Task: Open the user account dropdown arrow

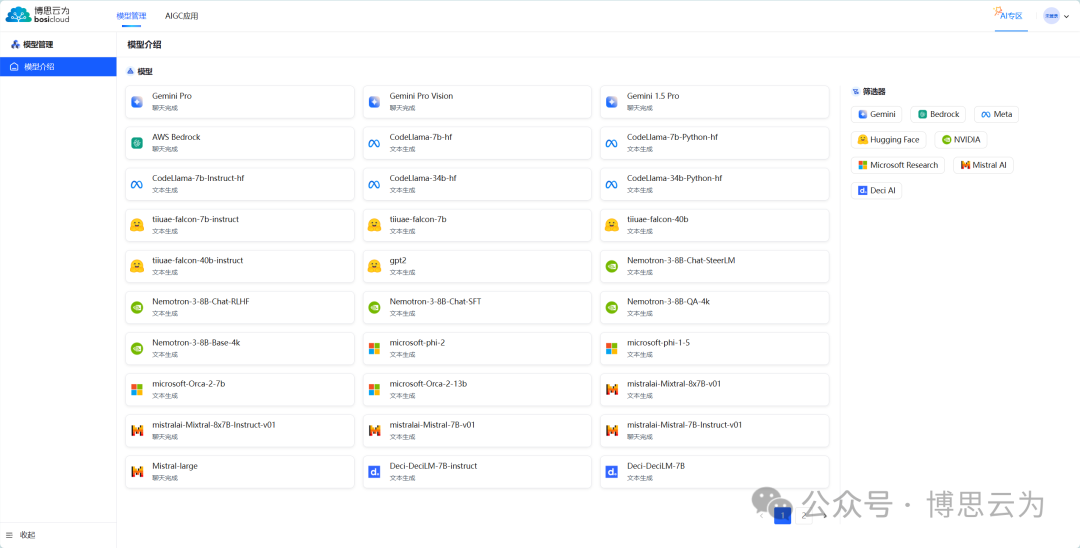Action: click(x=1067, y=17)
